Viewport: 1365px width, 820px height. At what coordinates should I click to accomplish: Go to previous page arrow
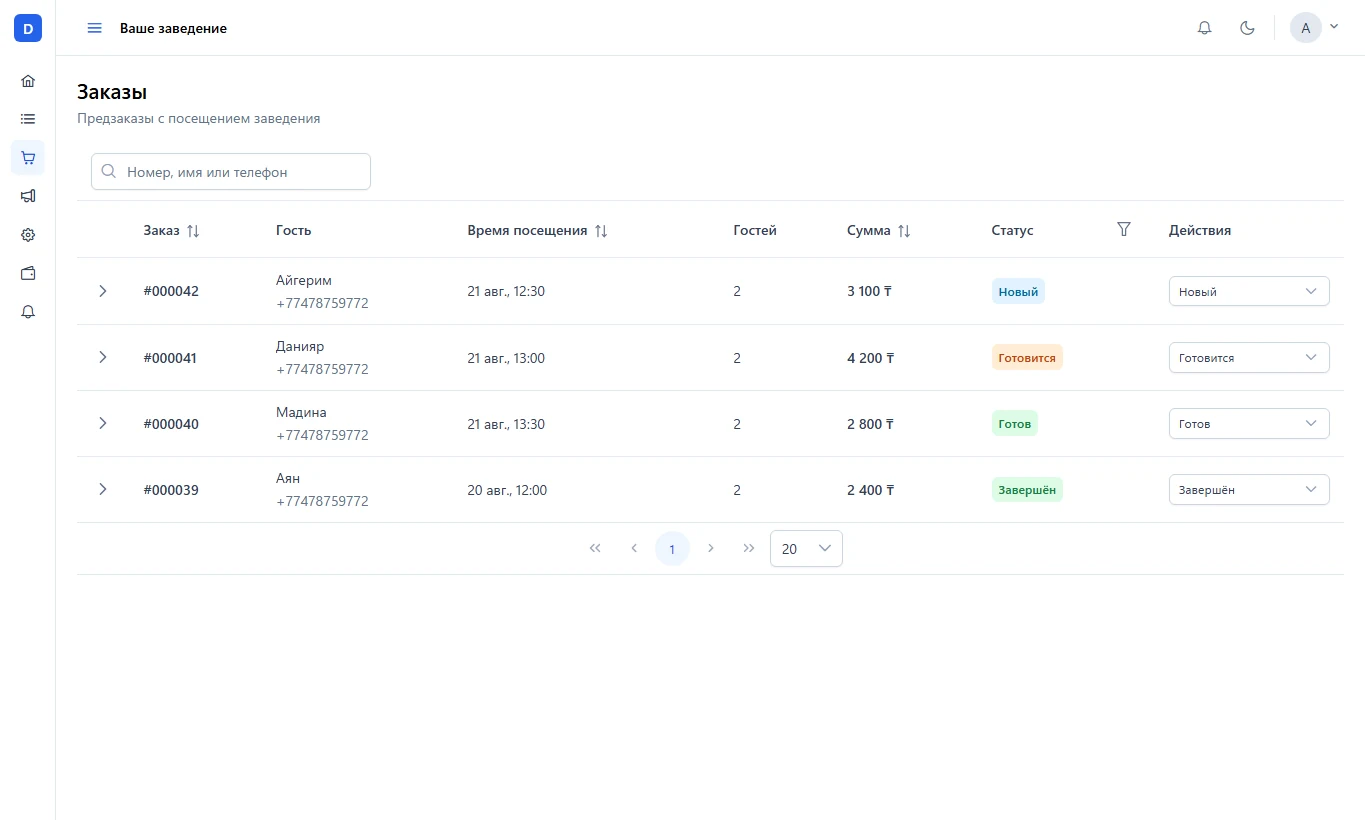pos(634,548)
